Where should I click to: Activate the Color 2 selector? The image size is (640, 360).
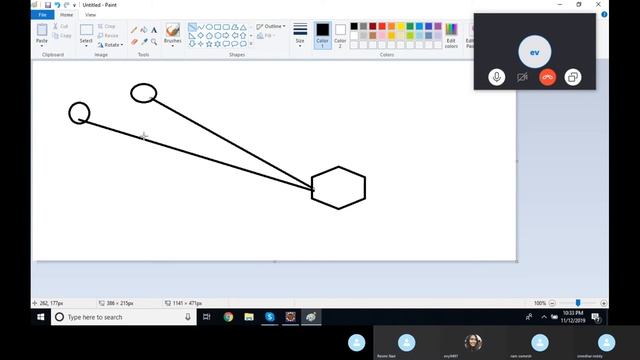tap(340, 36)
